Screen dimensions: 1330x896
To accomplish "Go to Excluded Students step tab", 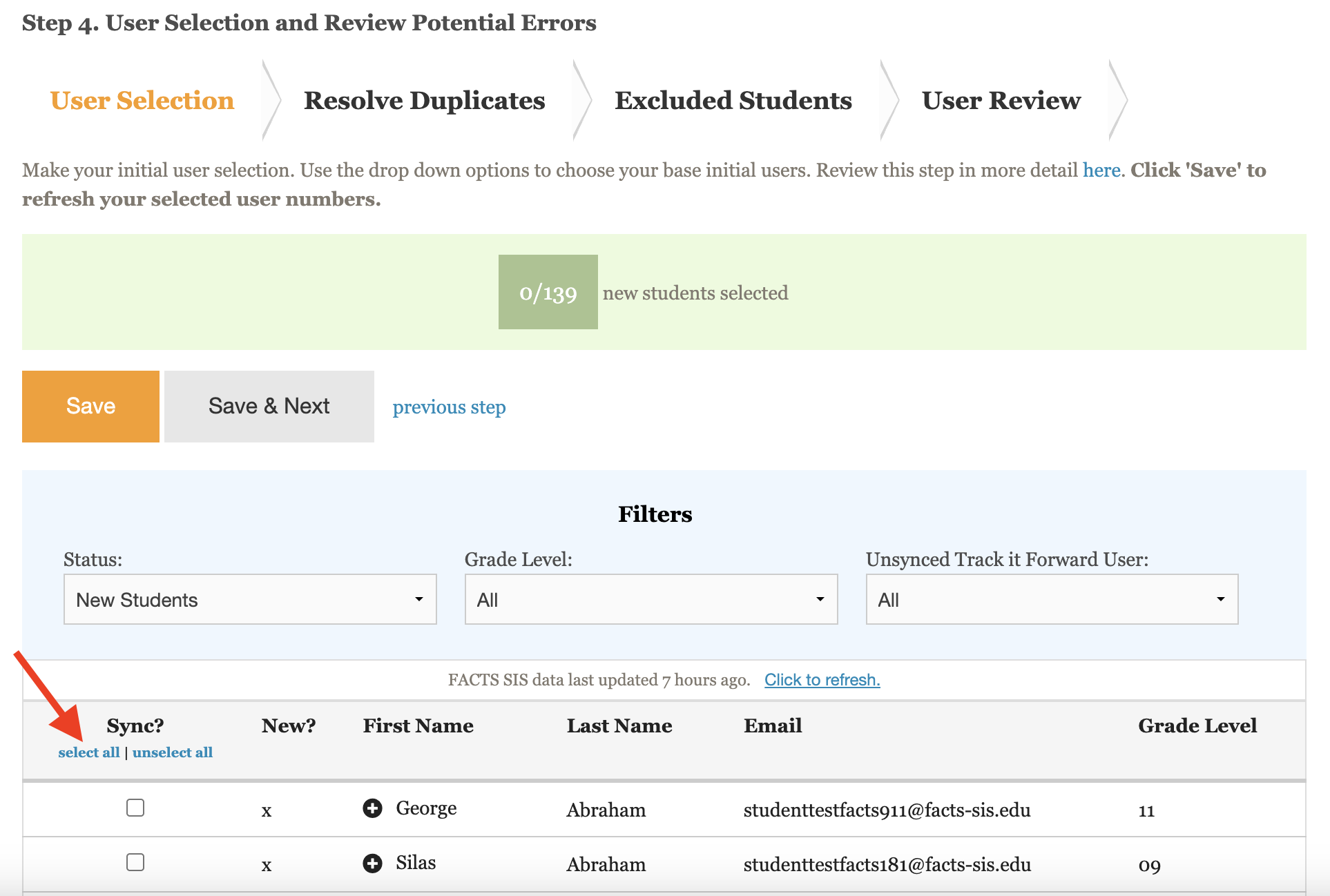I will (733, 101).
